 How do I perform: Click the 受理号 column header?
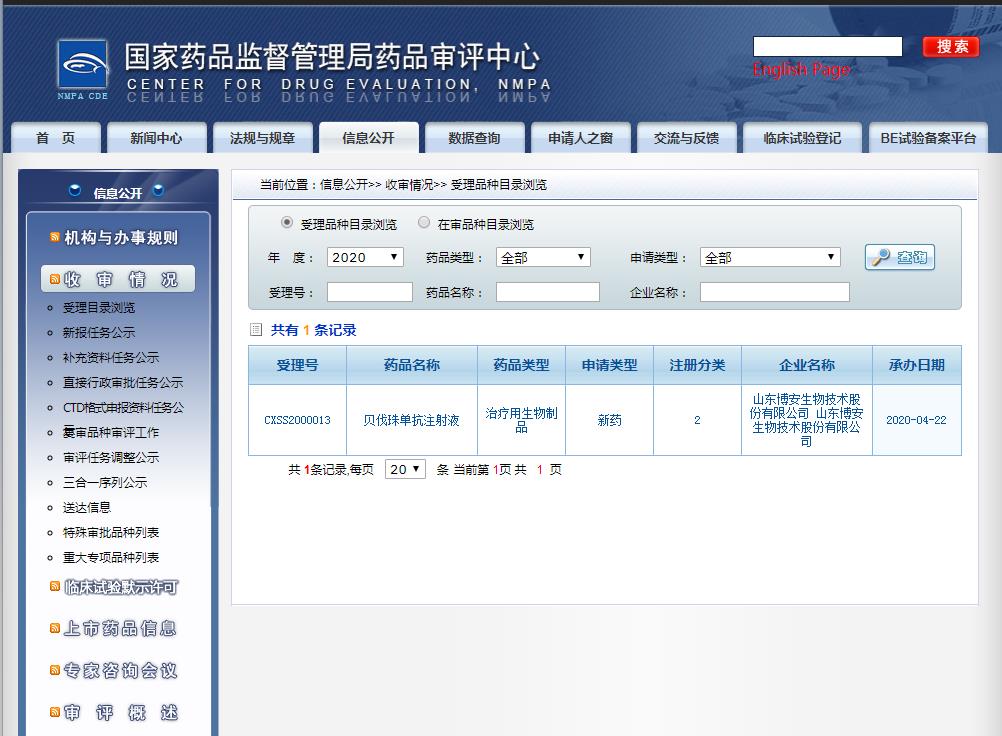[x=297, y=365]
